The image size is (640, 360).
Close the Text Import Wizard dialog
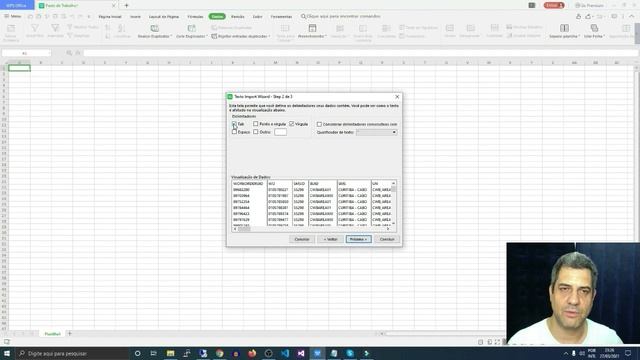click(397, 97)
